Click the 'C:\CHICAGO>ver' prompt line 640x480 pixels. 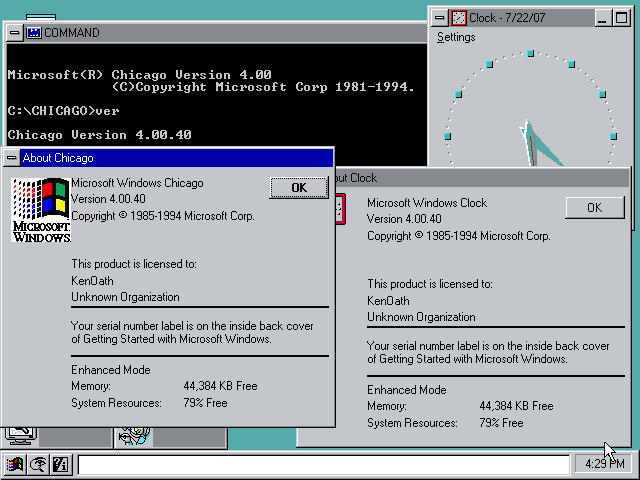coord(64,111)
